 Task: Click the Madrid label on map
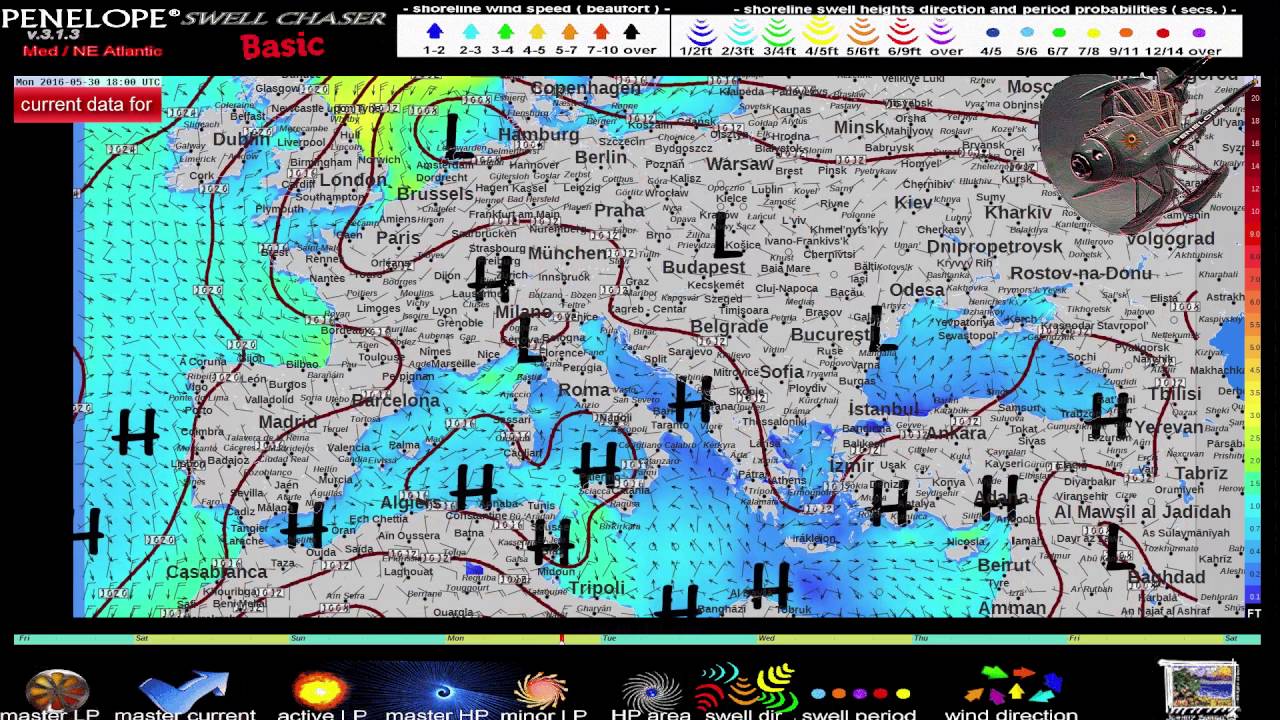tap(287, 422)
